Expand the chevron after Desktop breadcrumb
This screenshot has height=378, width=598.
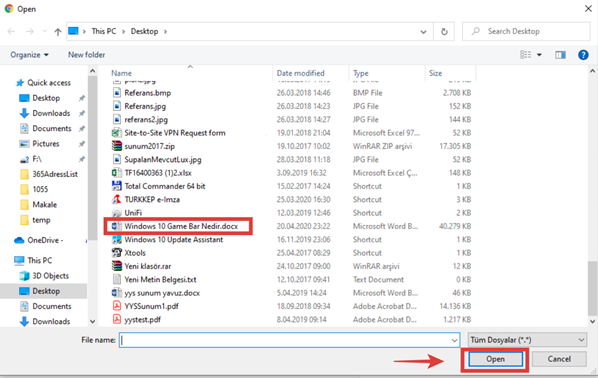pyautogui.click(x=165, y=32)
